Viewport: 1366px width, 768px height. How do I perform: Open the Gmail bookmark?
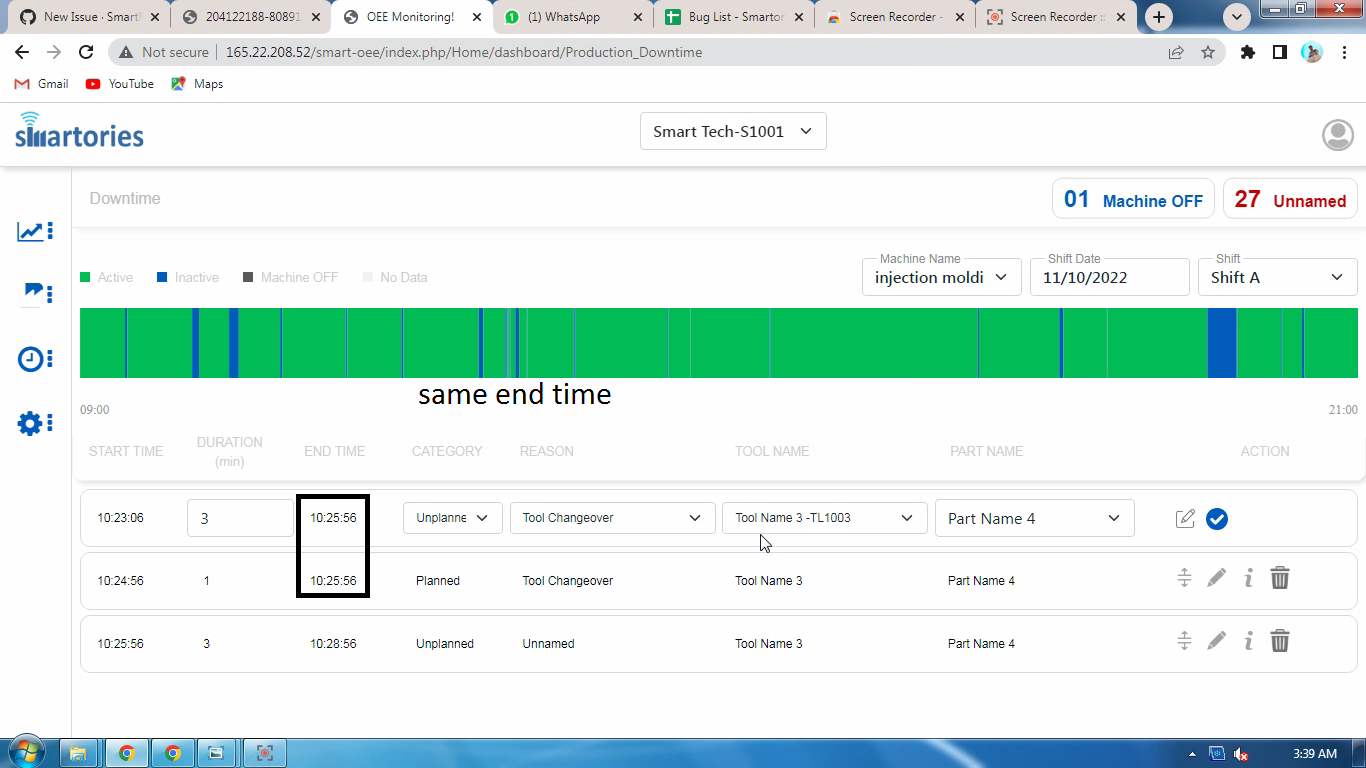42,84
